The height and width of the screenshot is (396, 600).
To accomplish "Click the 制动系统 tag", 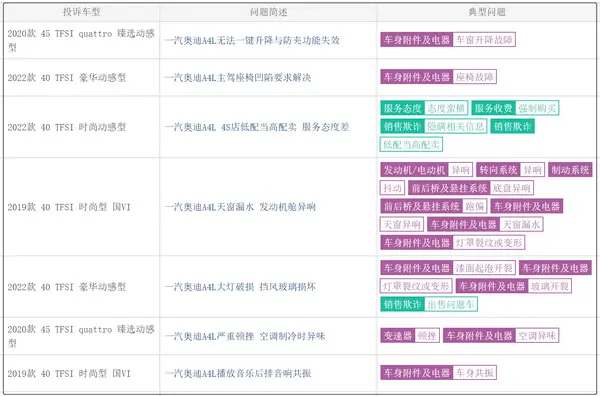I will (x=570, y=169).
